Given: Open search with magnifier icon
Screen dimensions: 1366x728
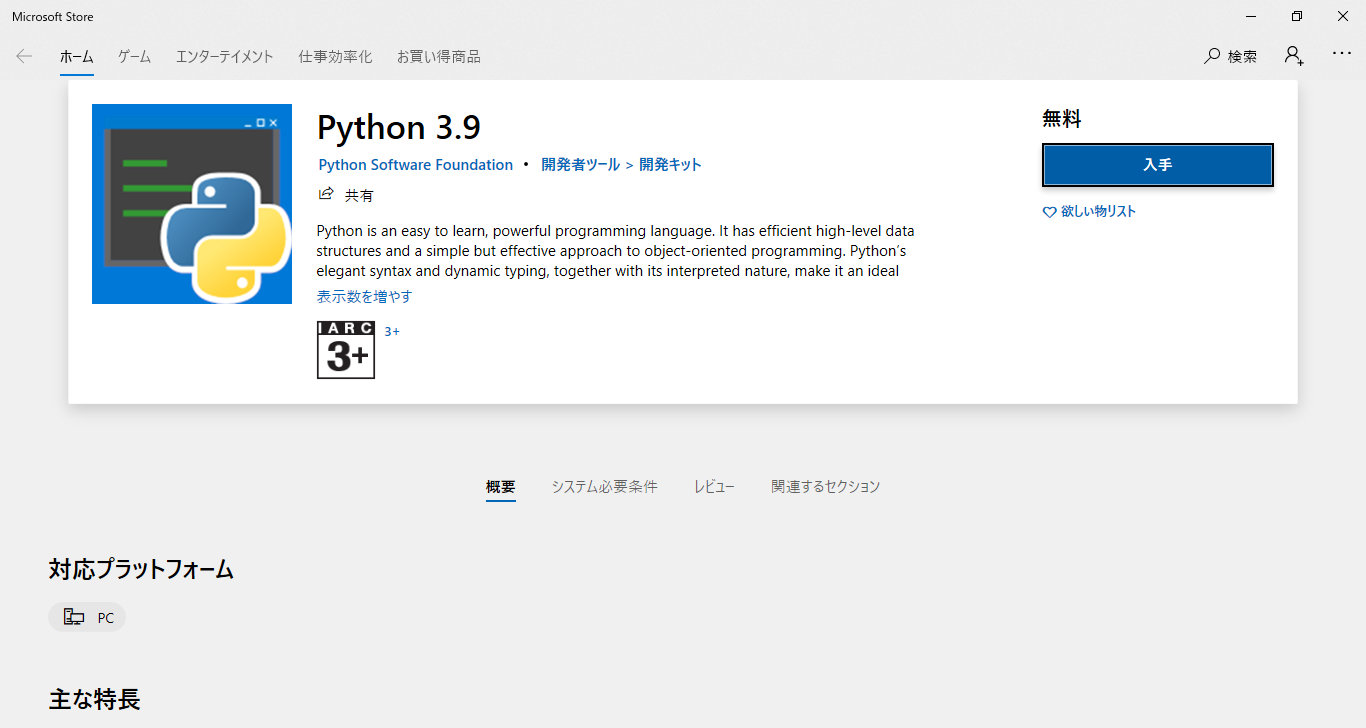Looking at the screenshot, I should [x=1212, y=56].
